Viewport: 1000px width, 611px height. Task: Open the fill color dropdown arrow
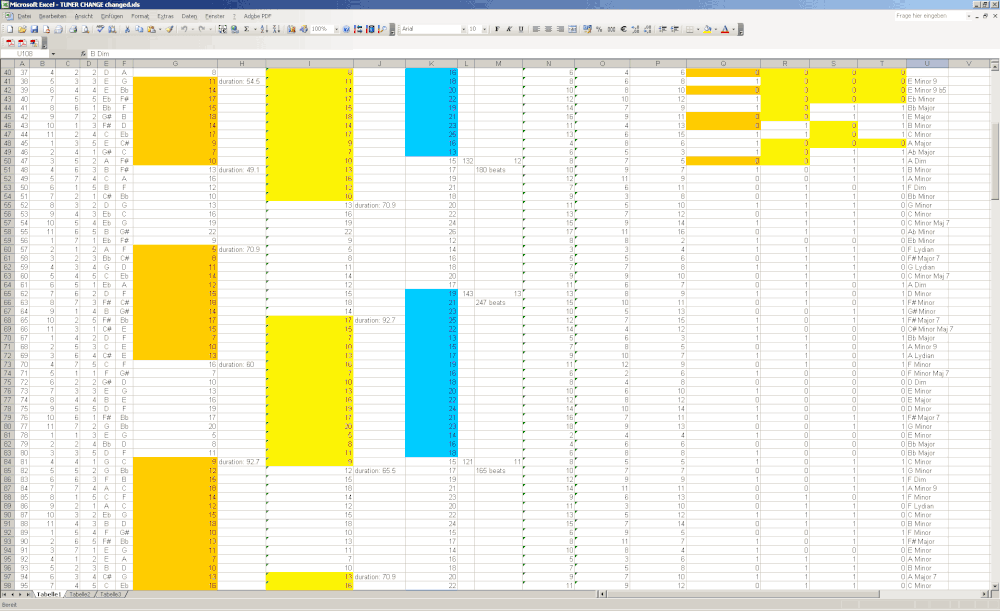pos(716,29)
